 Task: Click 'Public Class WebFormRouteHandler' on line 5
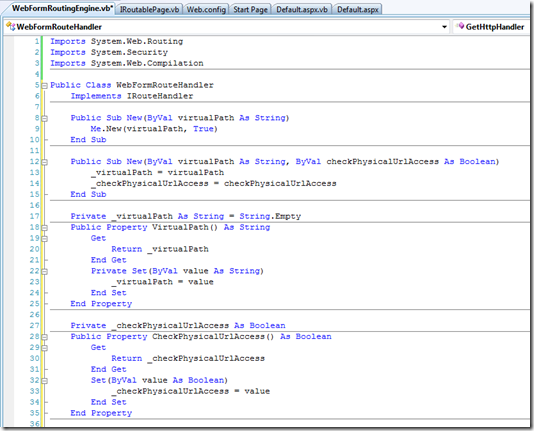(132, 85)
